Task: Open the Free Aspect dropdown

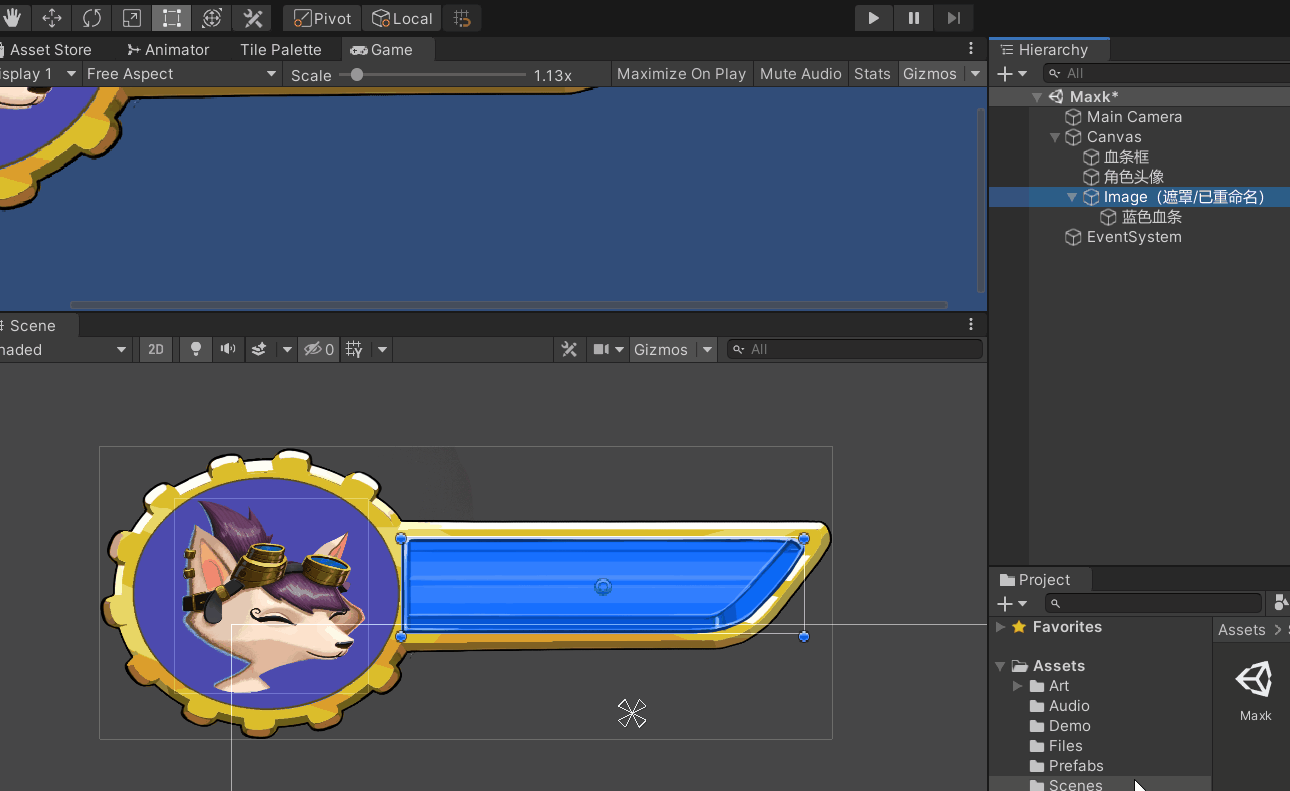Action: [x=180, y=73]
